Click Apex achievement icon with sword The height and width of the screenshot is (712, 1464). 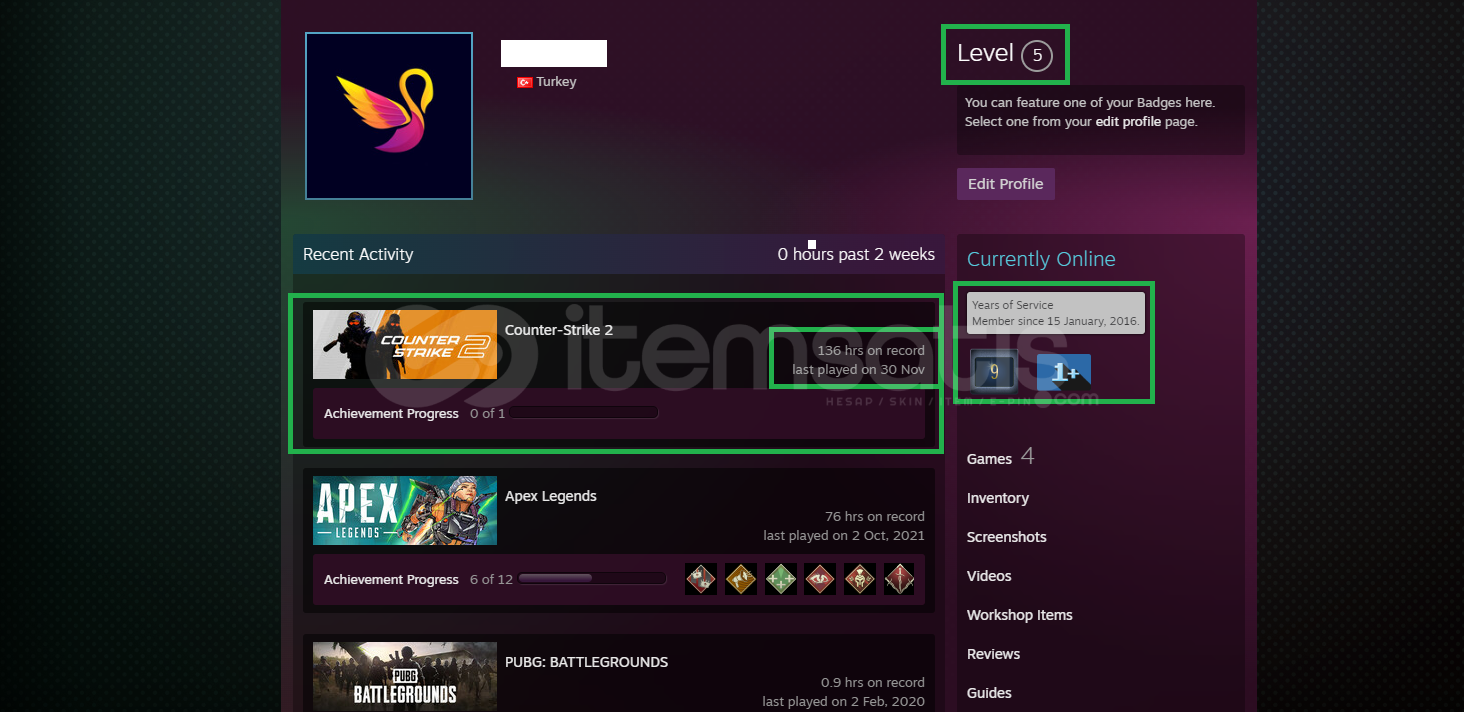898,579
